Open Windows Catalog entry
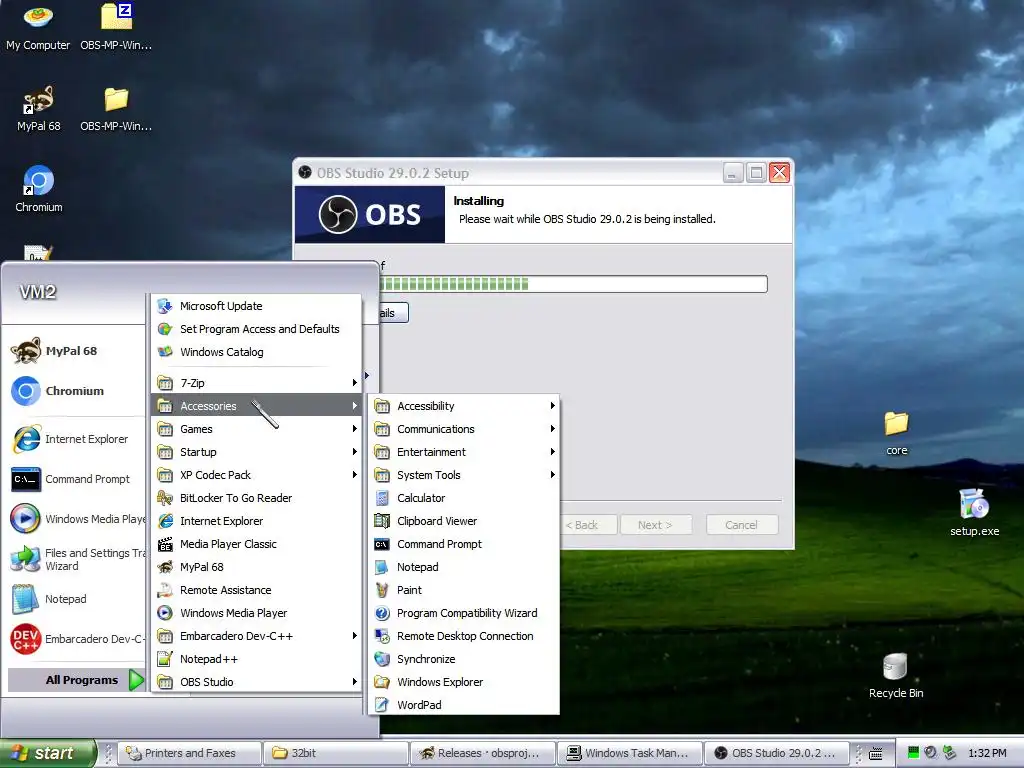 coord(257,352)
